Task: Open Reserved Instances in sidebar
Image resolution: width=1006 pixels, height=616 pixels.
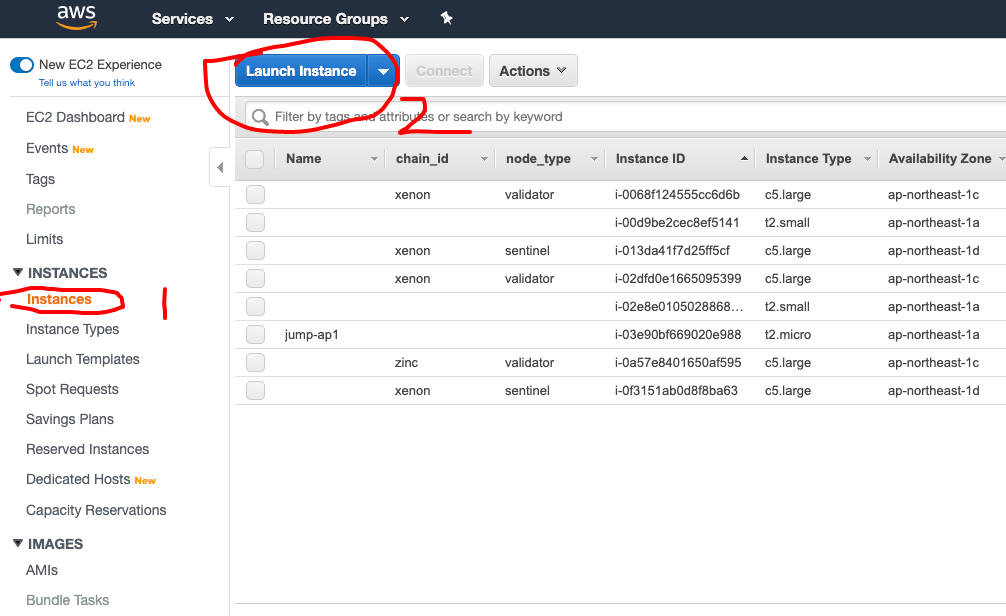Action: [x=87, y=449]
